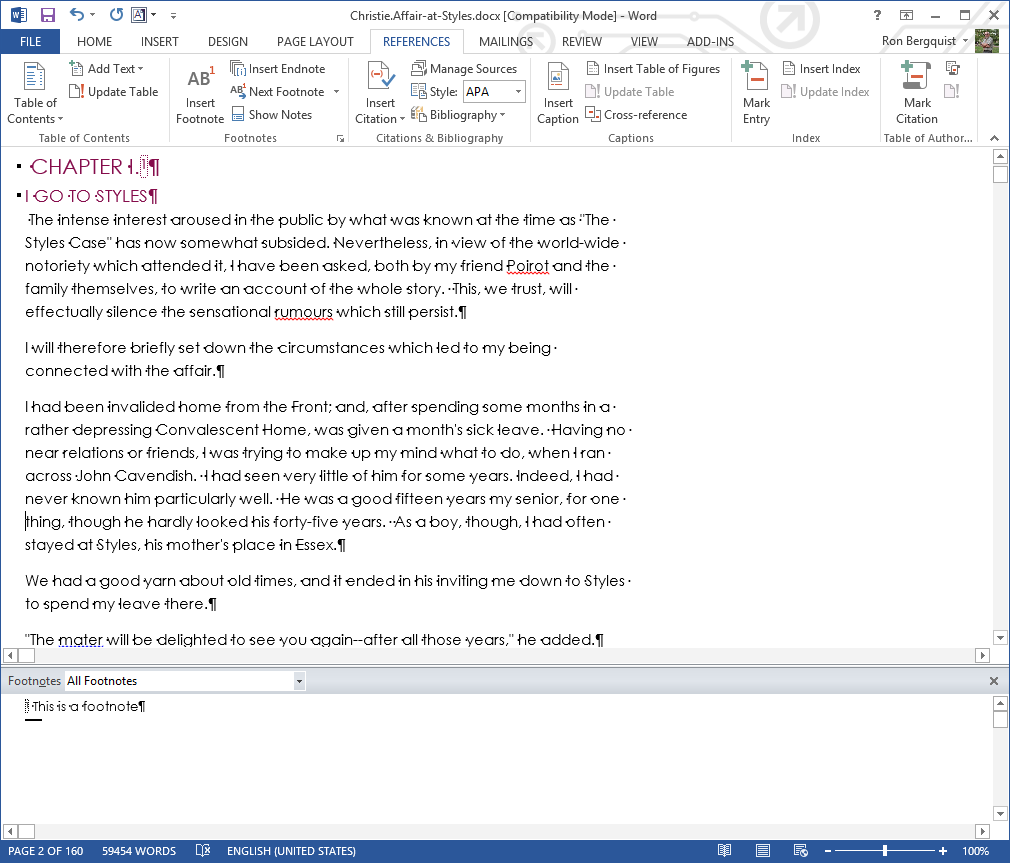Click the zoom slider in the status bar

click(885, 851)
